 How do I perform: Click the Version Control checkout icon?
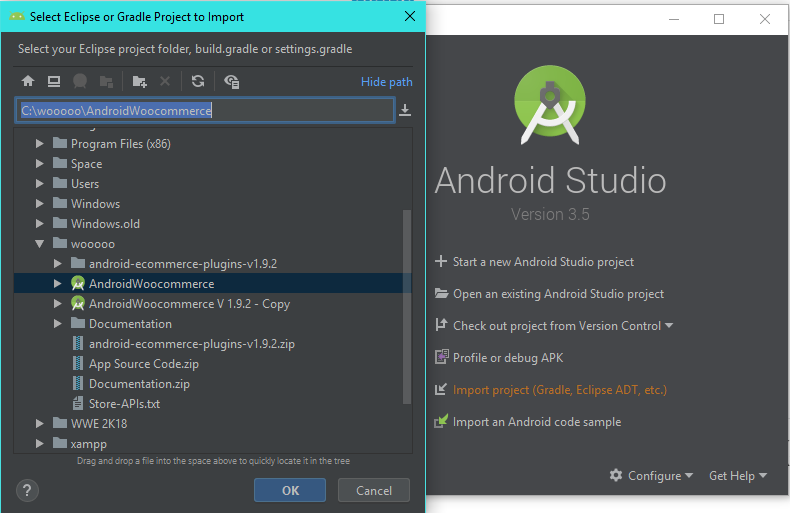click(x=441, y=325)
